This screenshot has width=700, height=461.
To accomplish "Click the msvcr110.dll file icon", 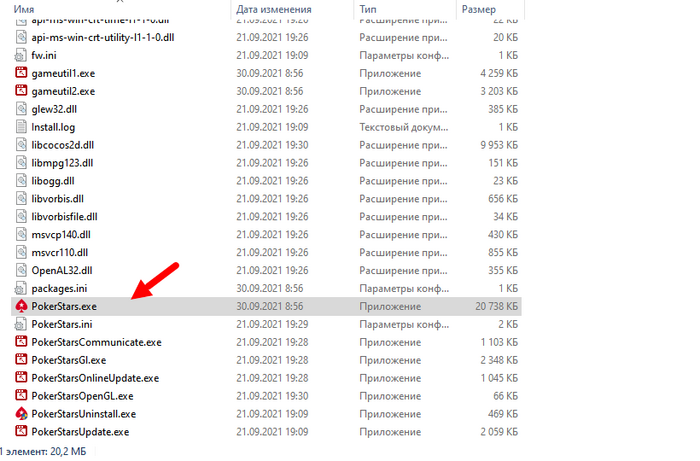I will [21, 252].
